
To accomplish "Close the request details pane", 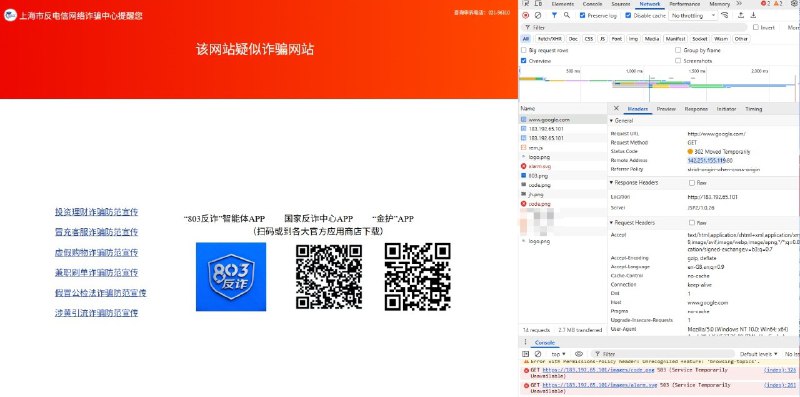I will click(x=616, y=108).
